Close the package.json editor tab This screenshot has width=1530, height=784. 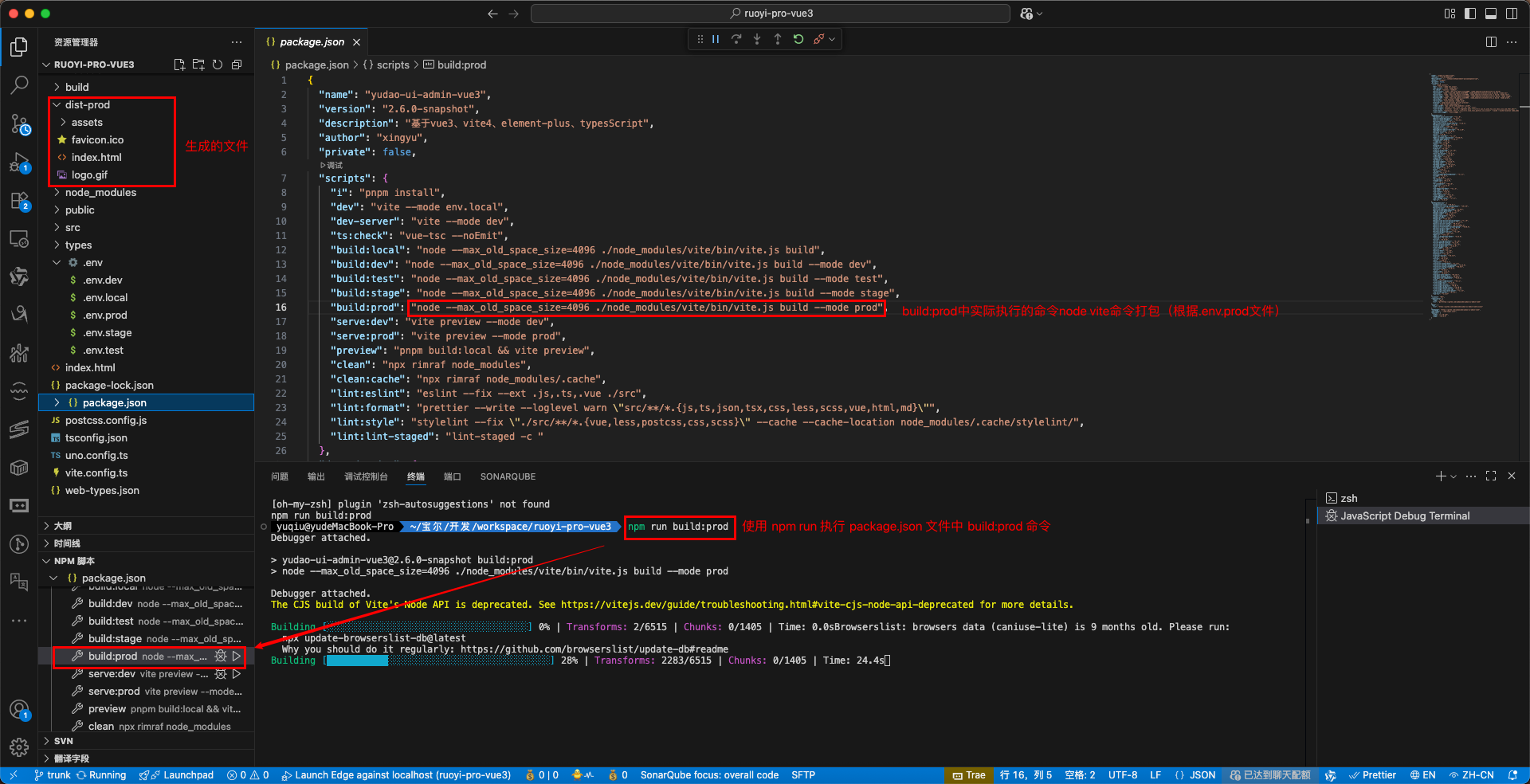(x=356, y=42)
